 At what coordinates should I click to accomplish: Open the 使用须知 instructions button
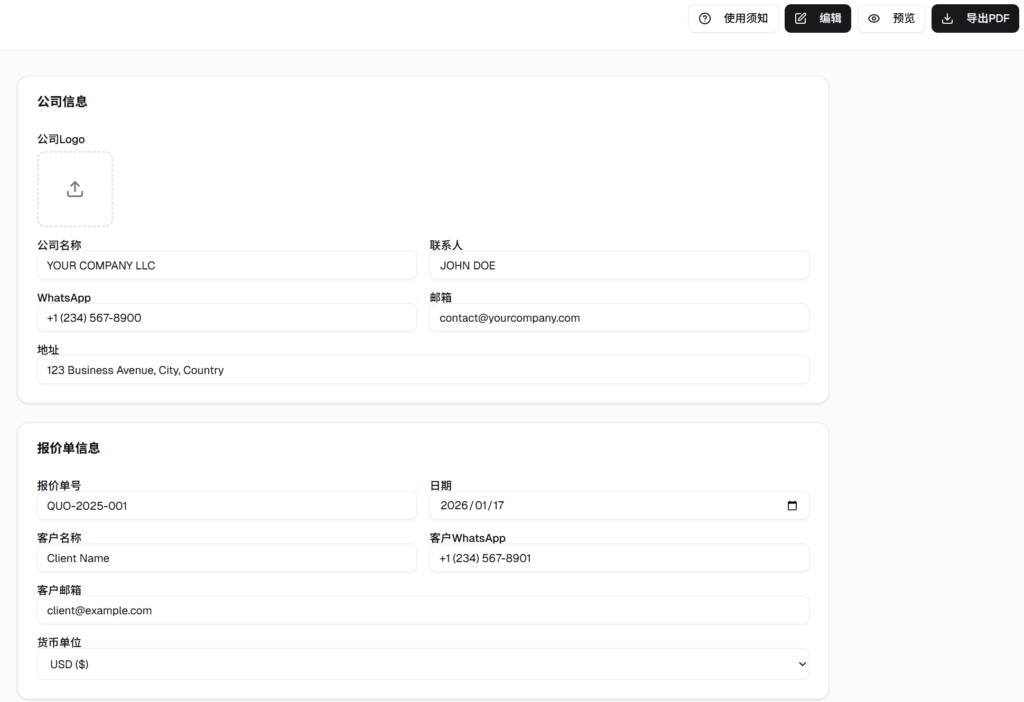[x=733, y=19]
